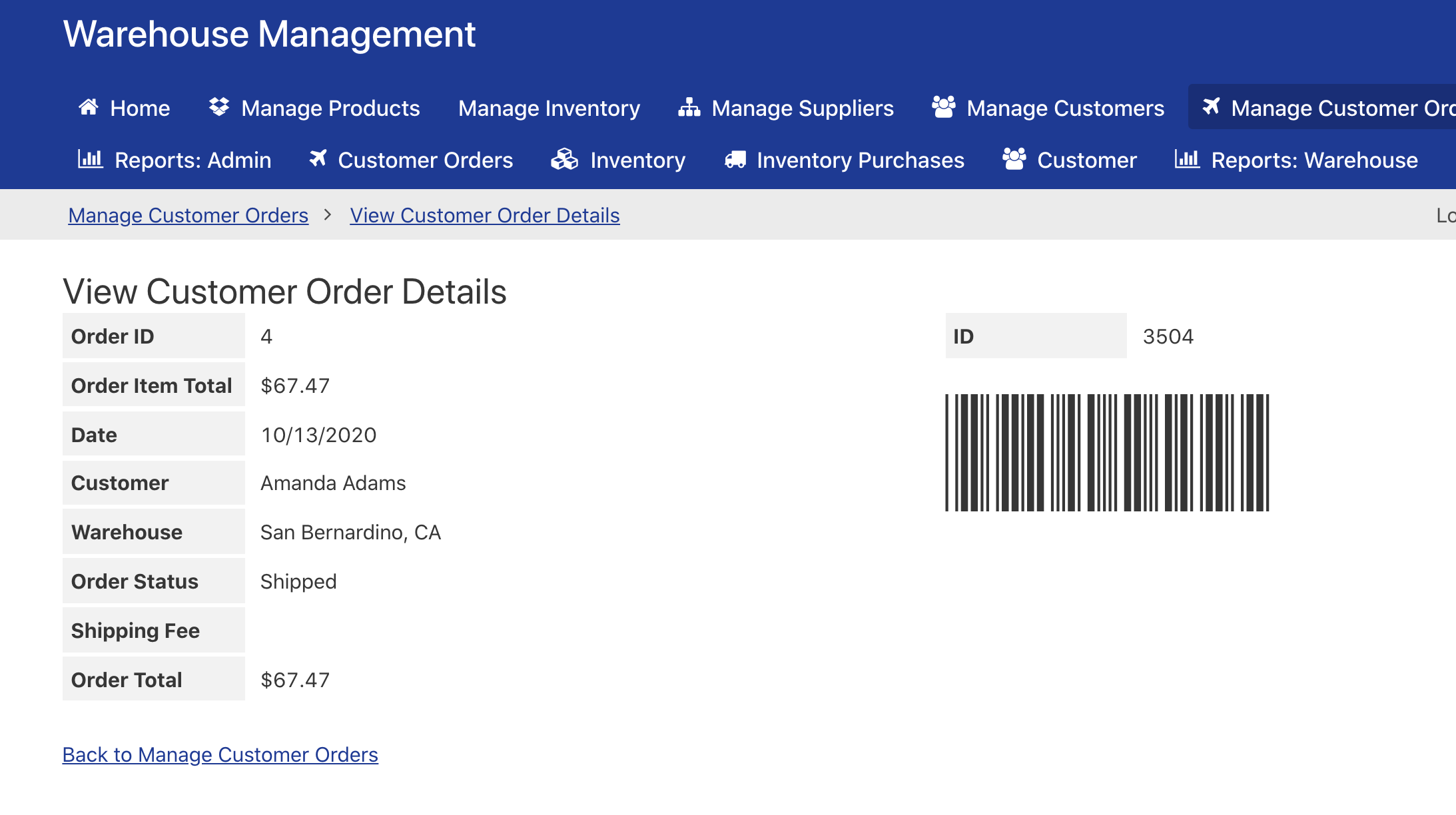Image resolution: width=1456 pixels, height=815 pixels.
Task: Click the Warehouse Management site title
Action: coord(269,34)
